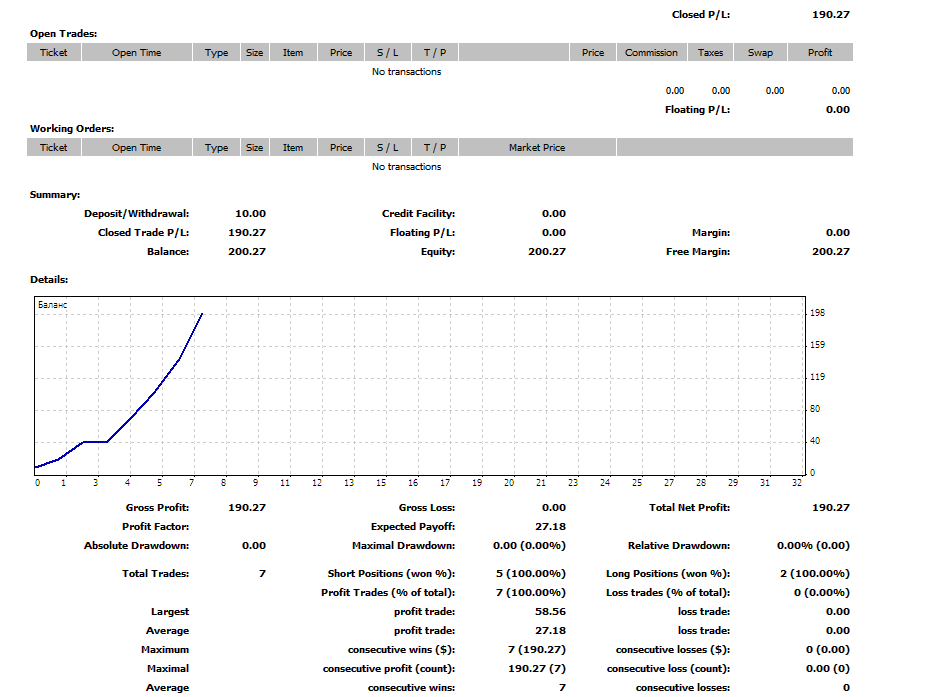Image resolution: width=936 pixels, height=697 pixels.
Task: Select the Working Orders heading
Action: click(x=72, y=128)
